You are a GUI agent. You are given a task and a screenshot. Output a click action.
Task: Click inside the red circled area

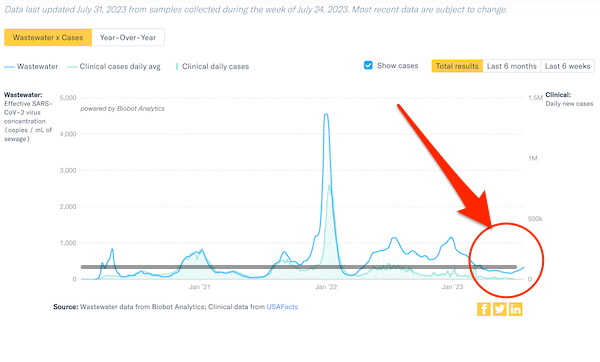[506, 260]
